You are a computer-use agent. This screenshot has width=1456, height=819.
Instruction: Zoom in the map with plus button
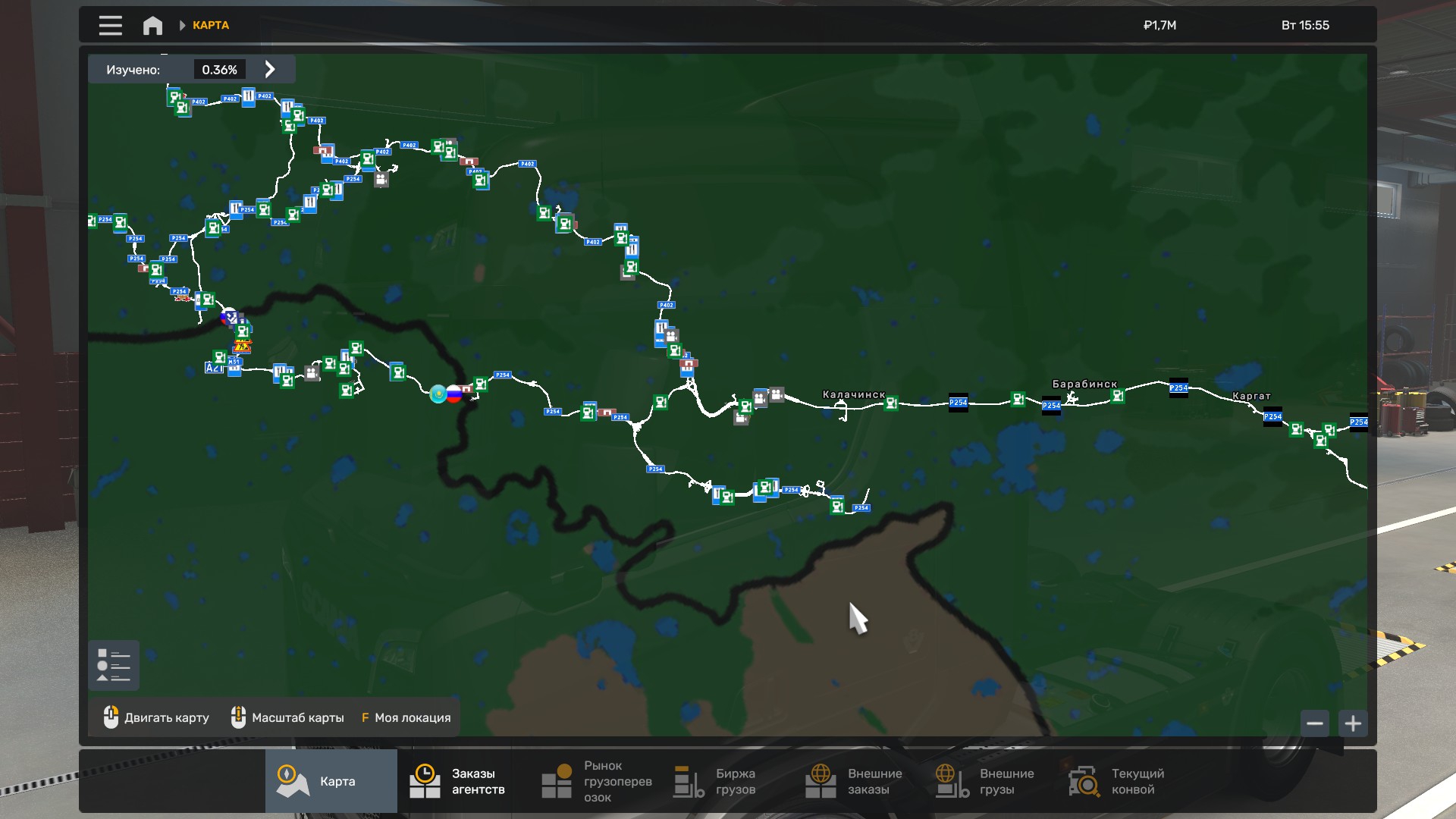coord(1353,723)
